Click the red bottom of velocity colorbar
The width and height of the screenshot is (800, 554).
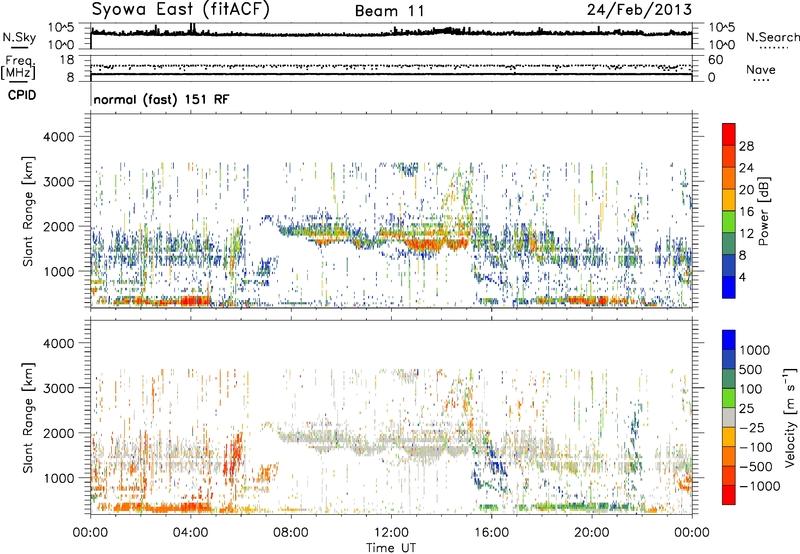pos(729,495)
